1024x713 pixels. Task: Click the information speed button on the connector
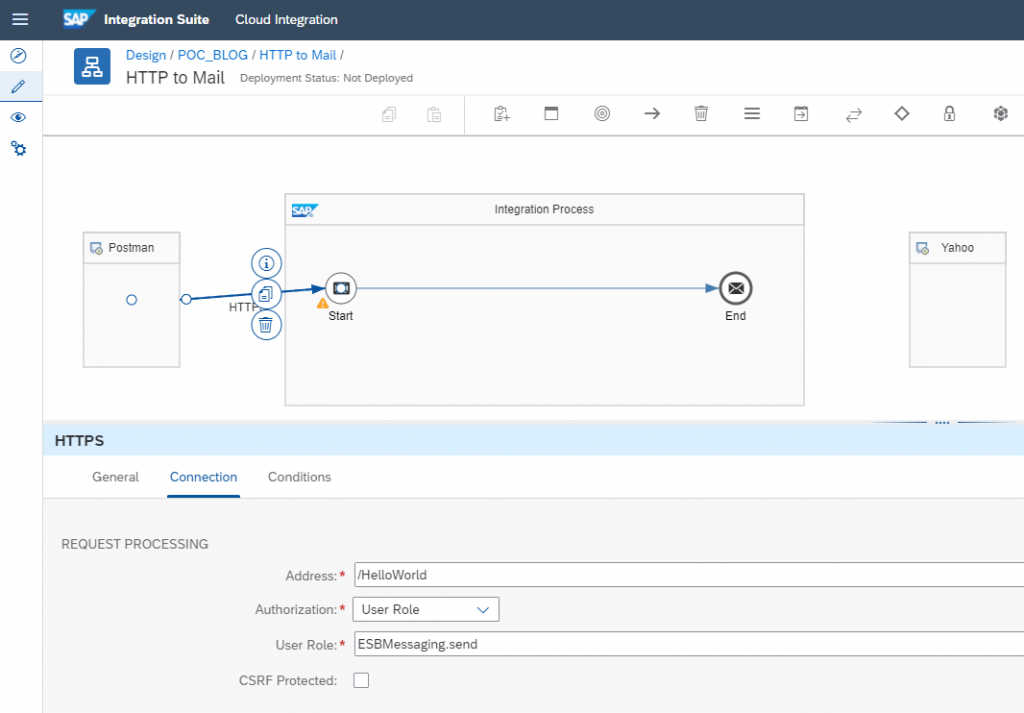click(x=266, y=264)
